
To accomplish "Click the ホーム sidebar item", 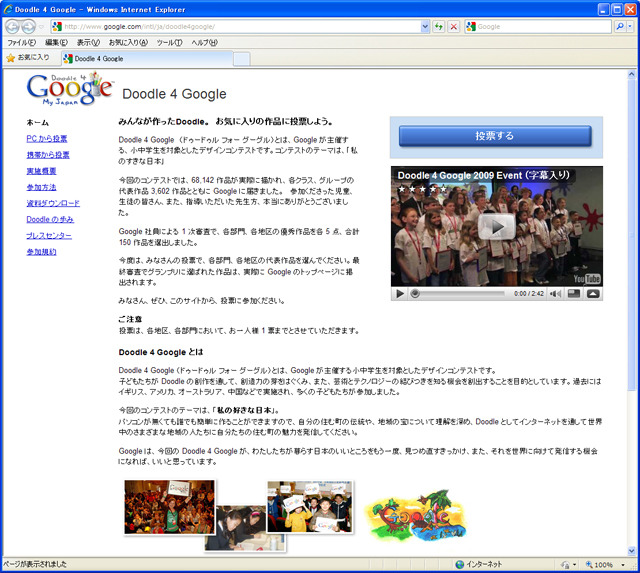I will [x=38, y=122].
